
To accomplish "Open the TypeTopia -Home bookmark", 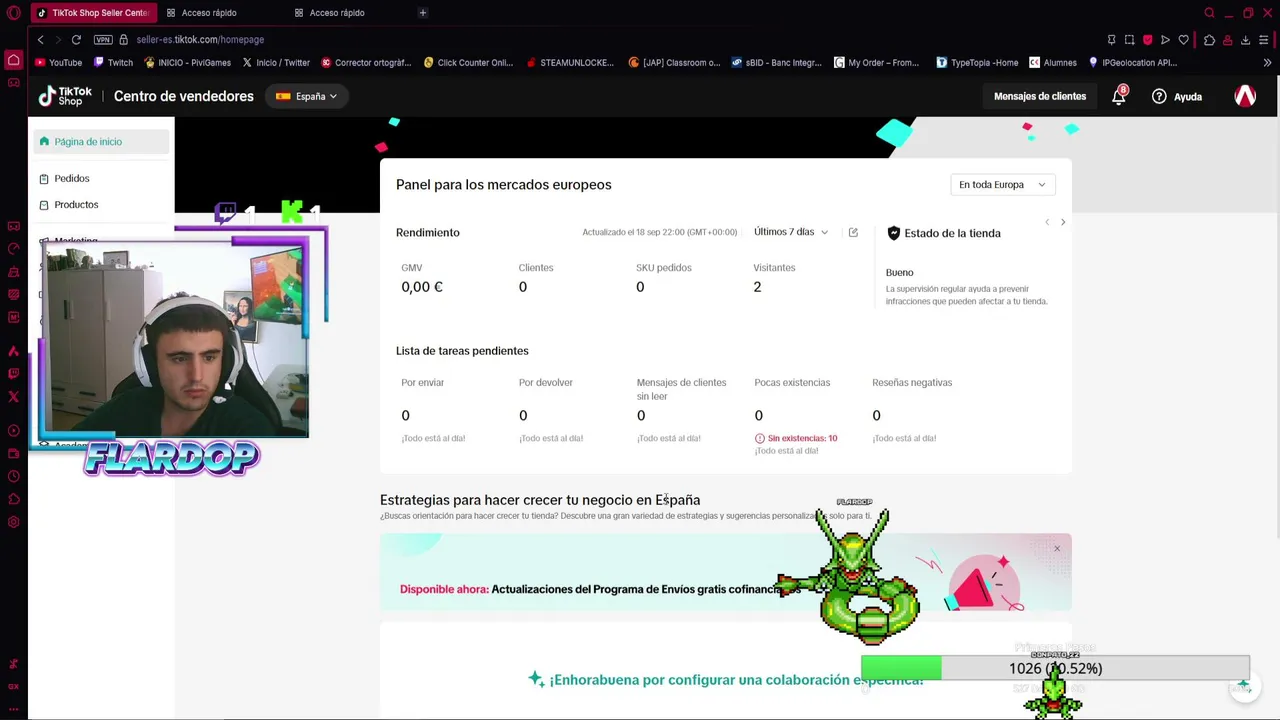I will click(x=977, y=62).
